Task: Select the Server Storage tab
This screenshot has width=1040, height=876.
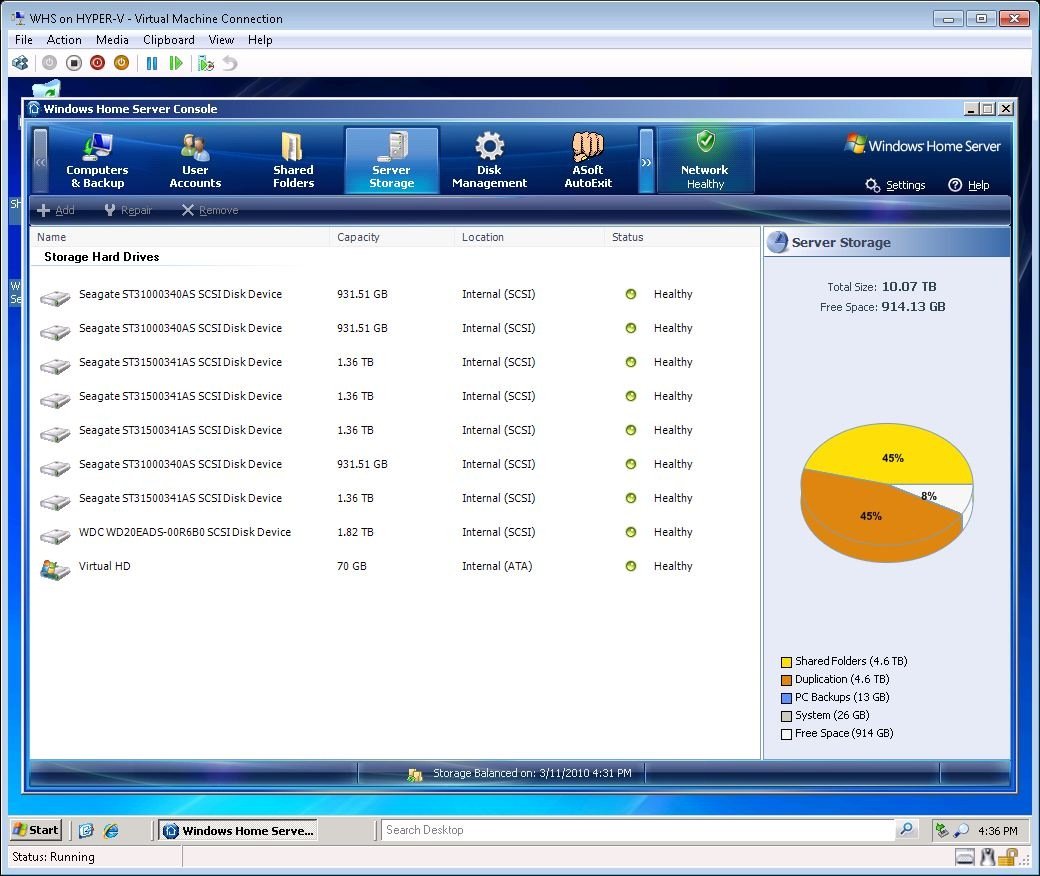Action: click(x=391, y=161)
